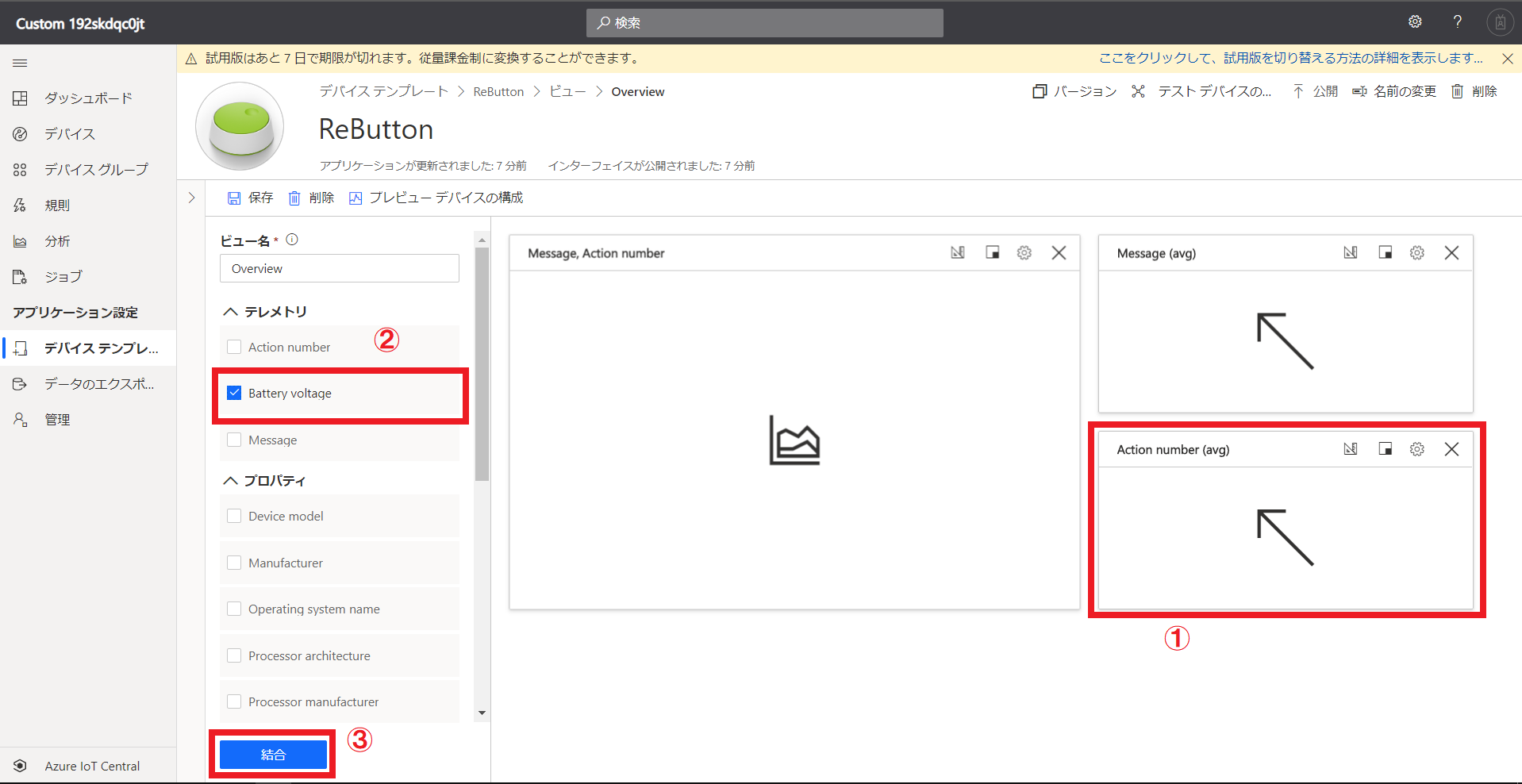The image size is (1522, 784).
Task: Open settings of Message (avg) tile
Action: click(x=1417, y=252)
